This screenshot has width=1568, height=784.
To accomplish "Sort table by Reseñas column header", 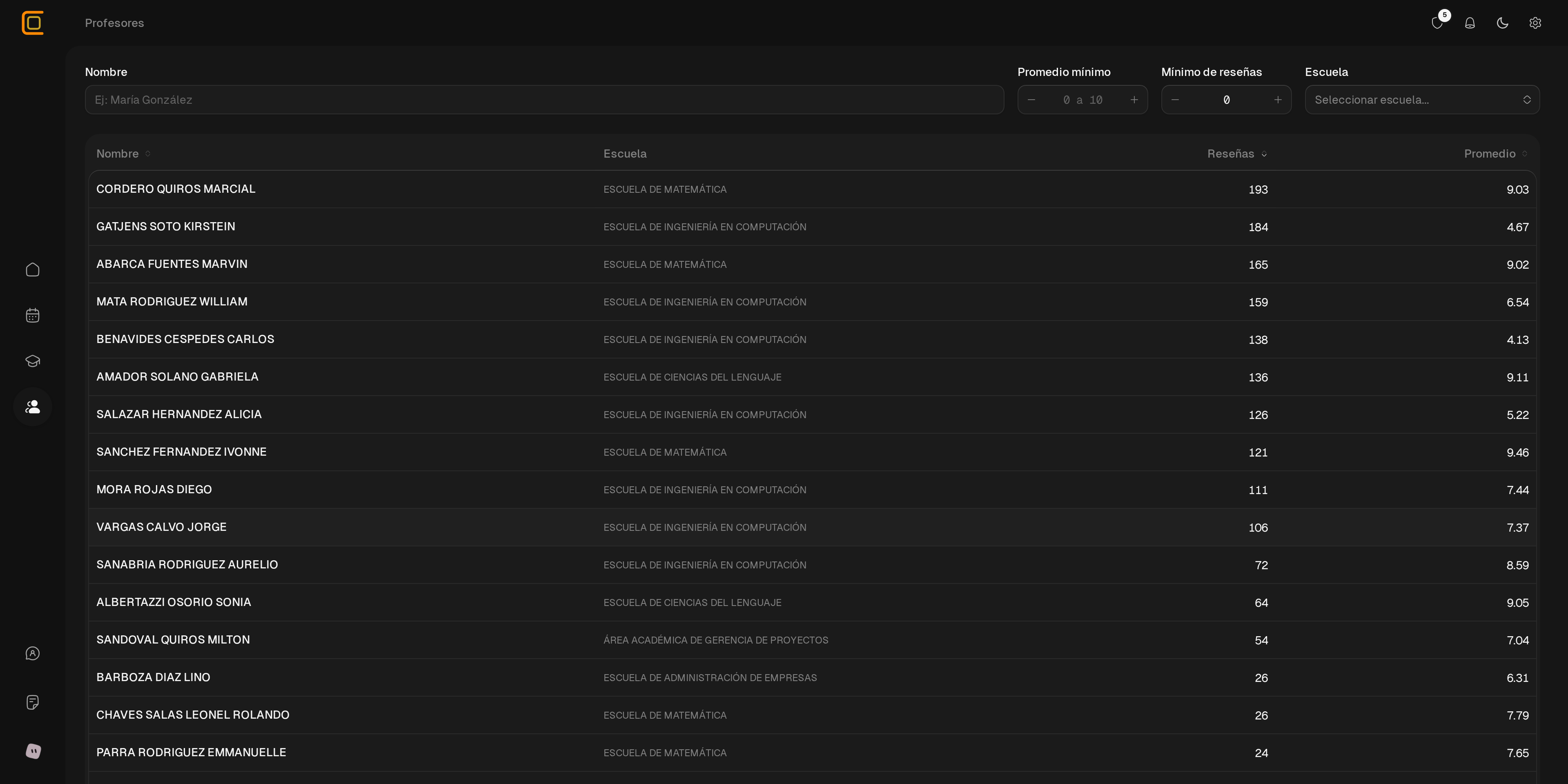I will point(1238,154).
